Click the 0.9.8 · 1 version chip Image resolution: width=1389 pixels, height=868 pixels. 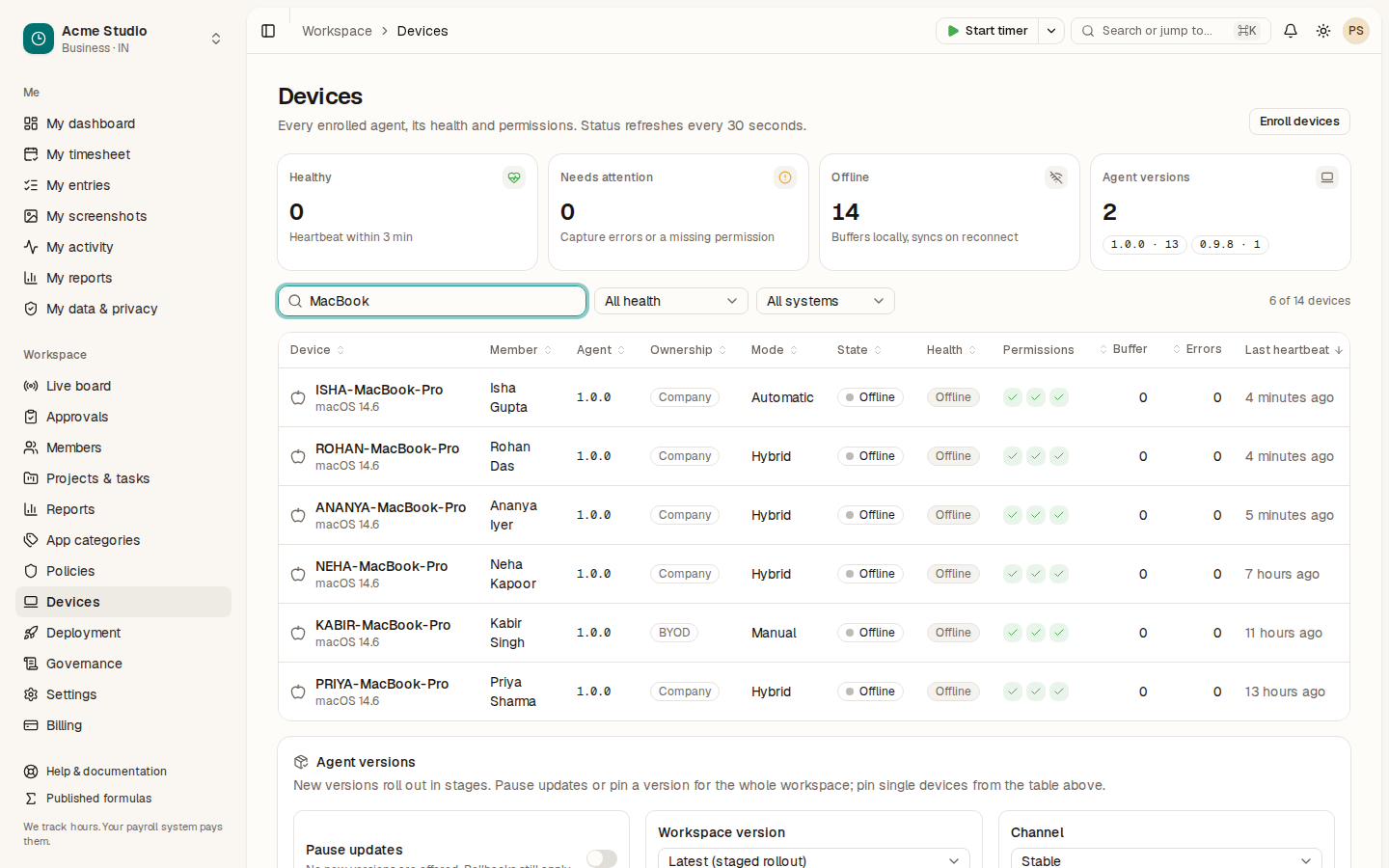(x=1230, y=245)
